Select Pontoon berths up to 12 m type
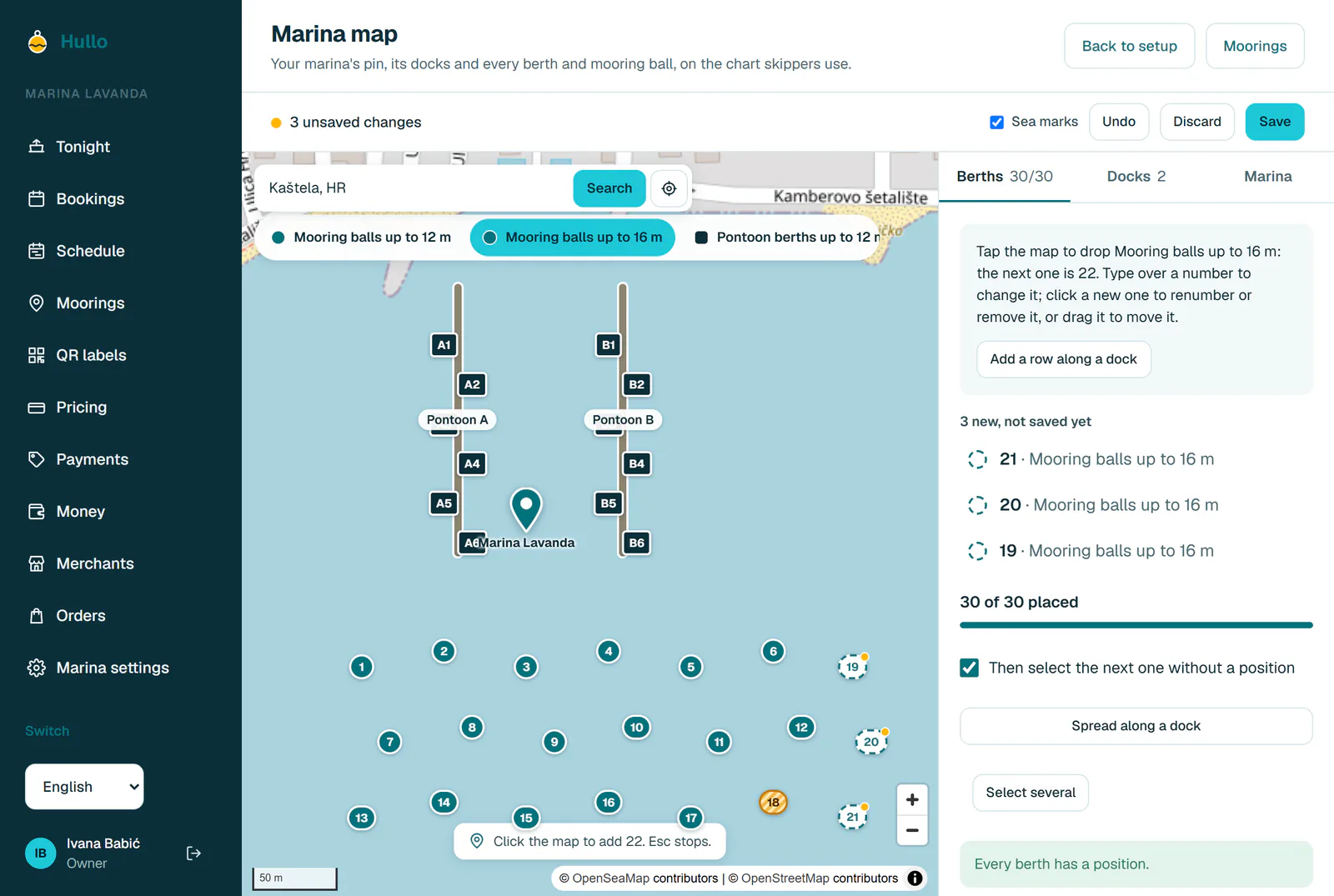The height and width of the screenshot is (896, 1334). [x=787, y=238]
